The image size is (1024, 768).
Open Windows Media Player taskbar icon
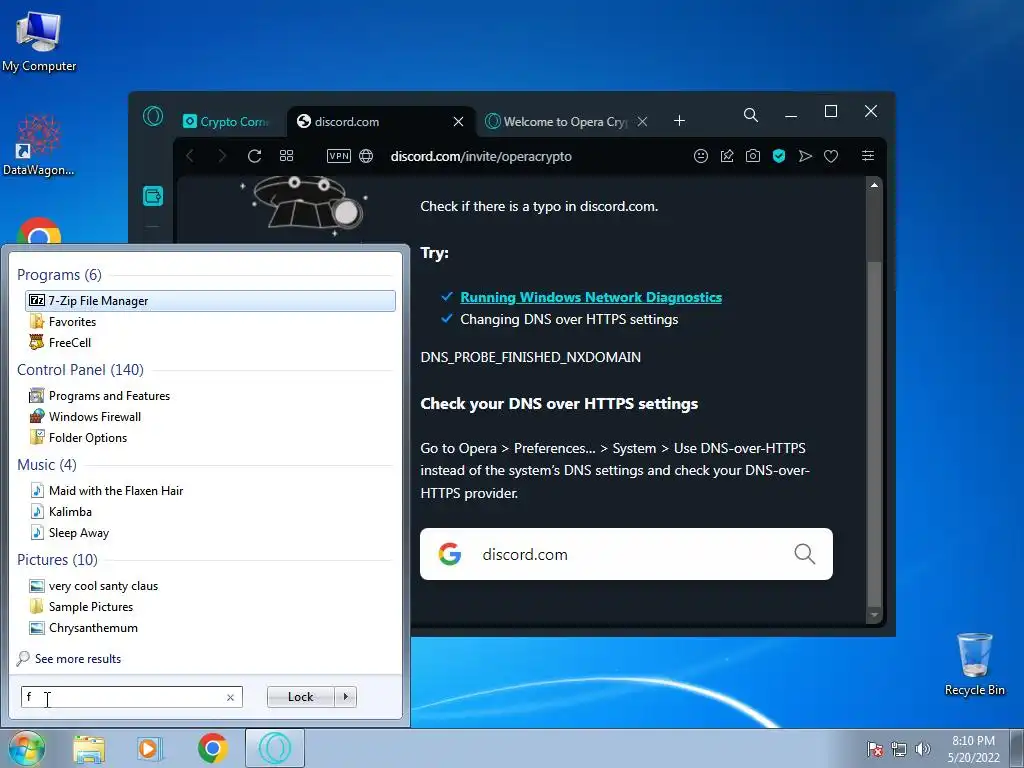click(149, 748)
